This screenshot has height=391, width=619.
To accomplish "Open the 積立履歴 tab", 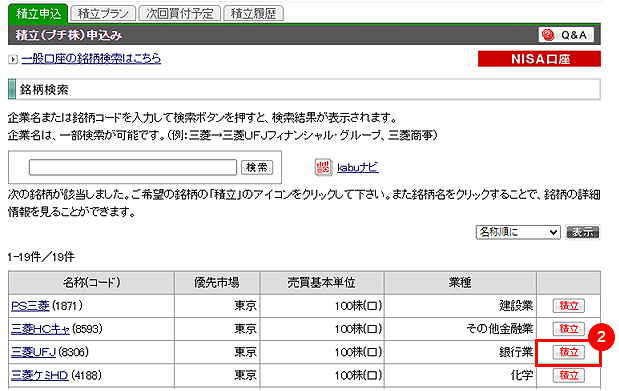I will (x=253, y=14).
